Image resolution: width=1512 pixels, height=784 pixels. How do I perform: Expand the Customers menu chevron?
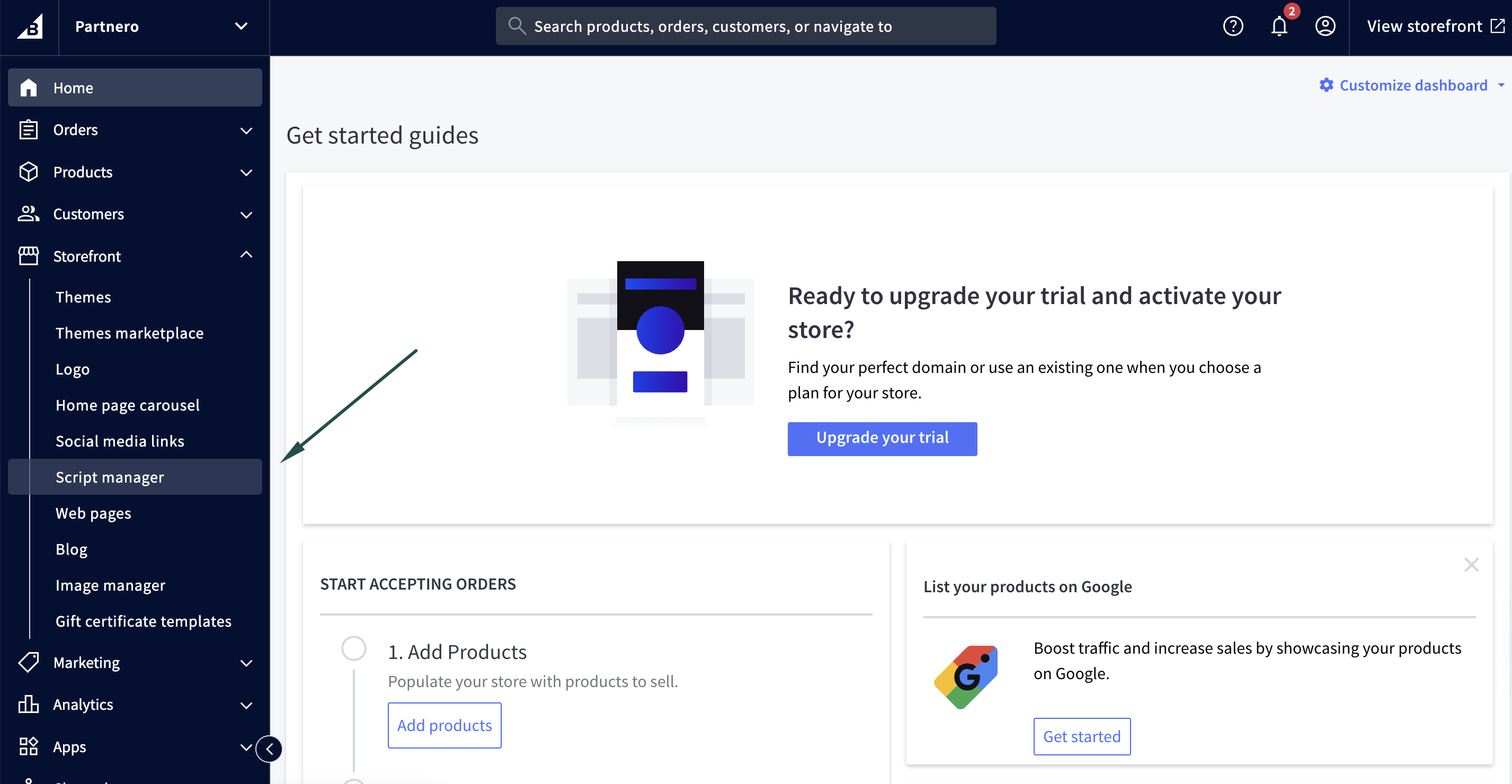pyautogui.click(x=246, y=215)
